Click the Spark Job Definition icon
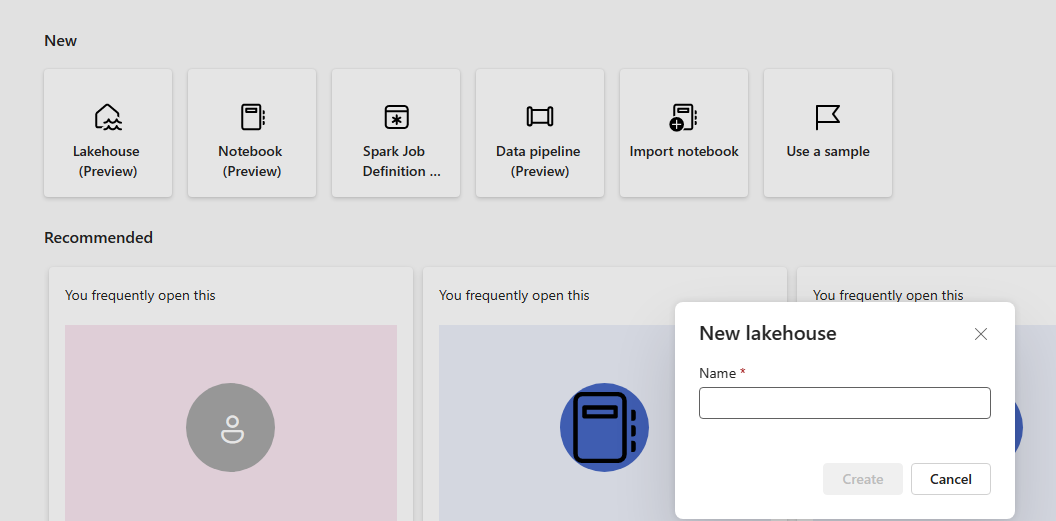The height and width of the screenshot is (521, 1056). (x=397, y=116)
